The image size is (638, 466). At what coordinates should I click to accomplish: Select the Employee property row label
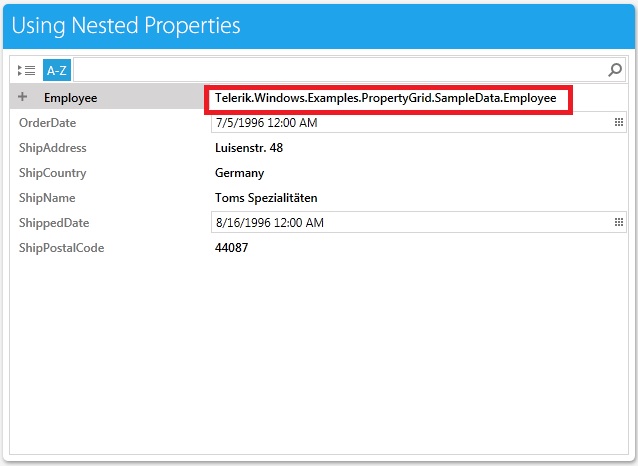(70, 98)
